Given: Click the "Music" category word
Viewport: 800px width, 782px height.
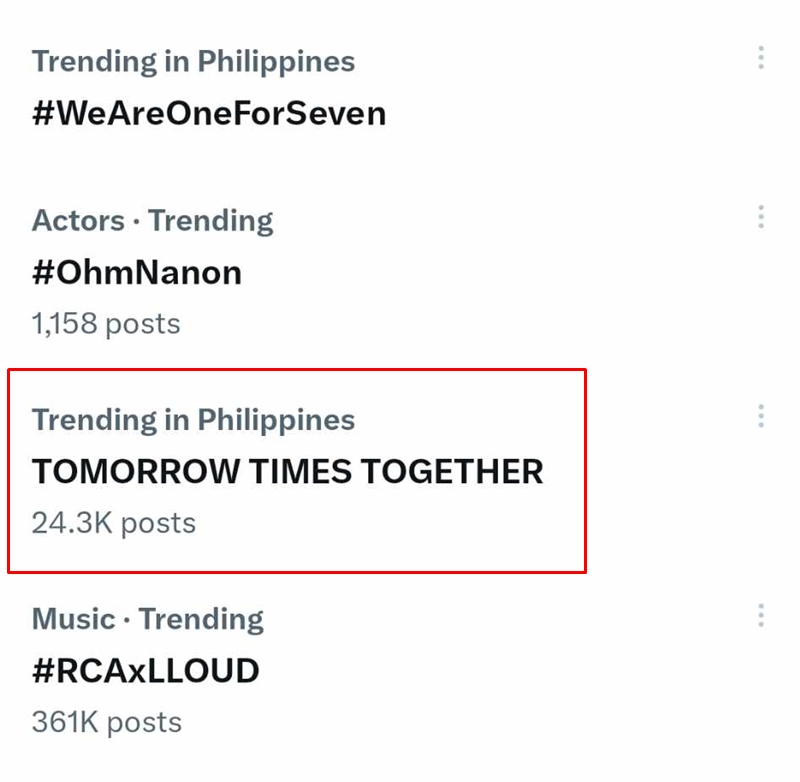Looking at the screenshot, I should click(x=73, y=619).
